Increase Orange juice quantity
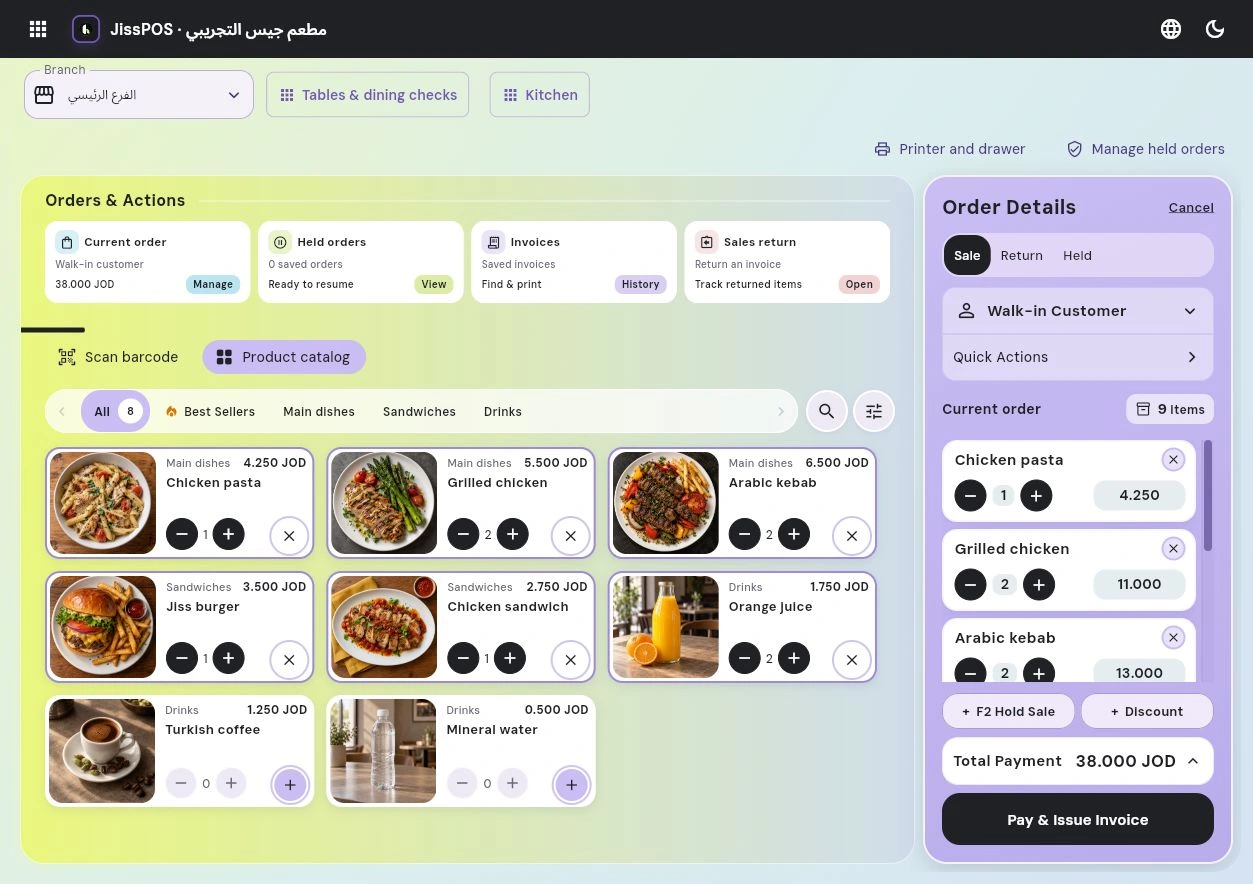 point(794,658)
